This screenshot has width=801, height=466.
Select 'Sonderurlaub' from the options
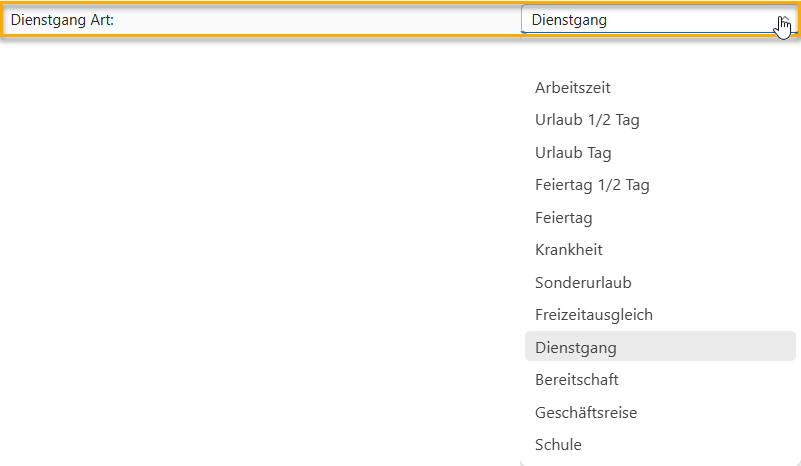(x=583, y=283)
